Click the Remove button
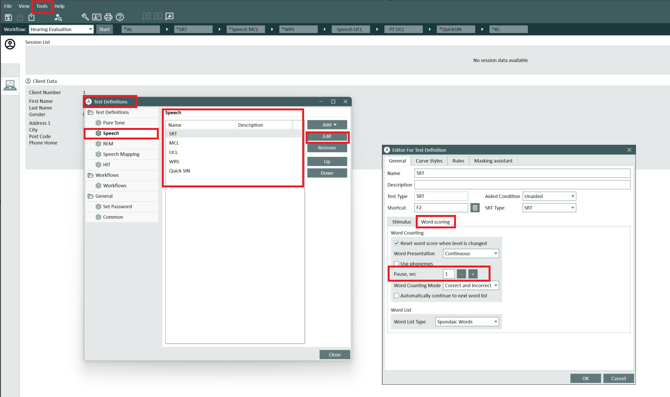Image resolution: width=670 pixels, height=397 pixels. pos(327,148)
